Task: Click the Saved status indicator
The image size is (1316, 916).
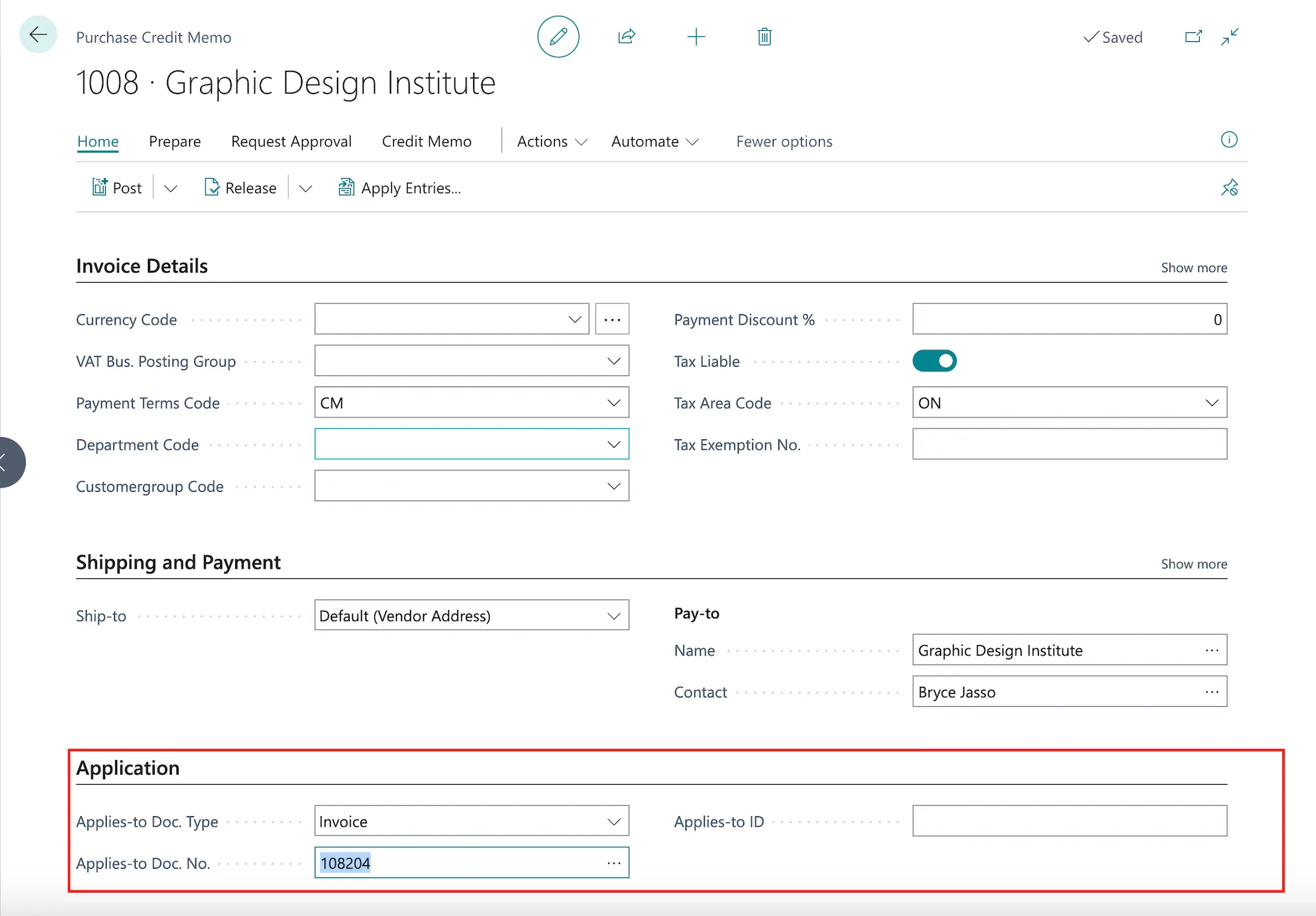Action: (x=1112, y=37)
